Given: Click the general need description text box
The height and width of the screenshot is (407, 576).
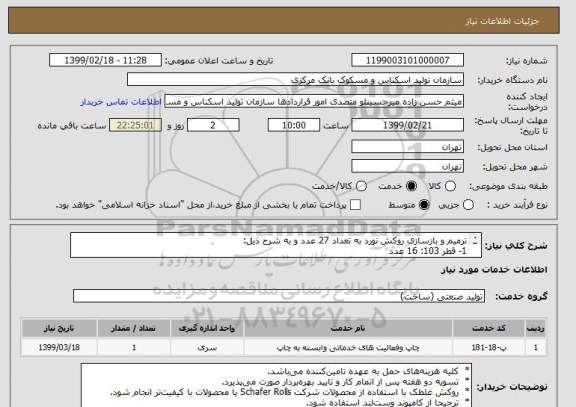Looking at the screenshot, I should tap(276, 245).
